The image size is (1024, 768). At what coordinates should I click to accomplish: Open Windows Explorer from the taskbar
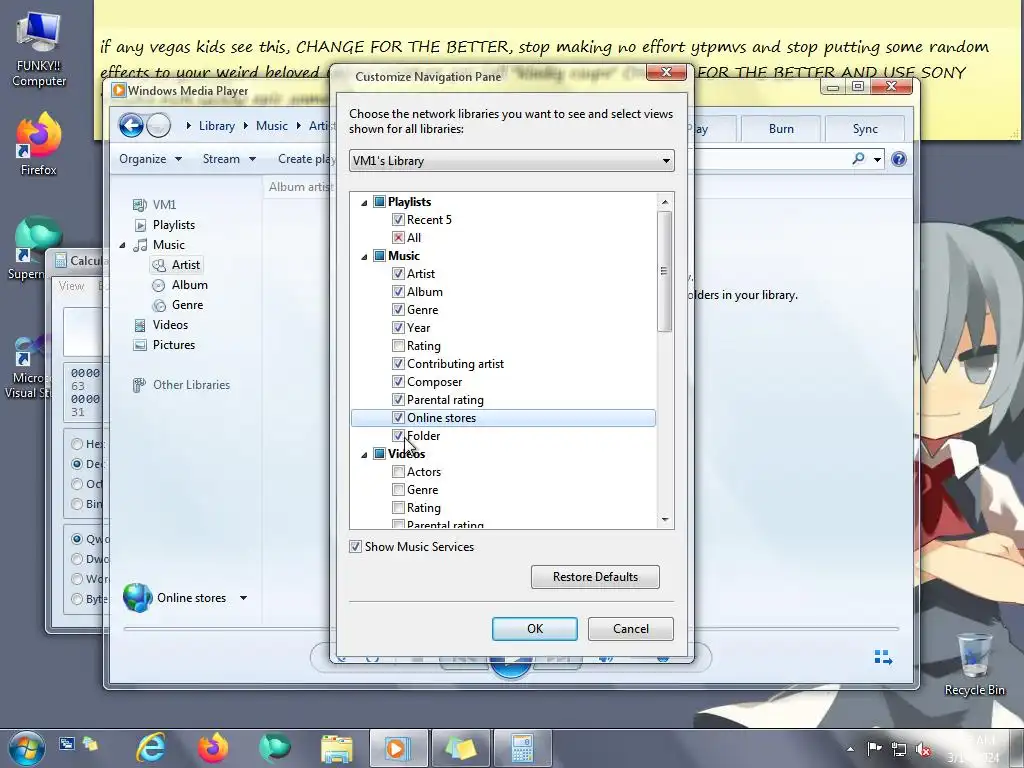tap(337, 748)
